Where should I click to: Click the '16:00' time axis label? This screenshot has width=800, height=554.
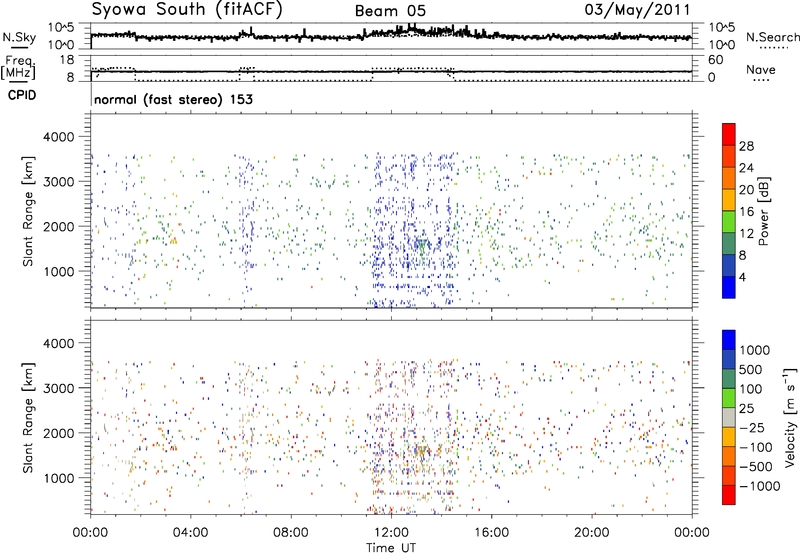point(491,533)
